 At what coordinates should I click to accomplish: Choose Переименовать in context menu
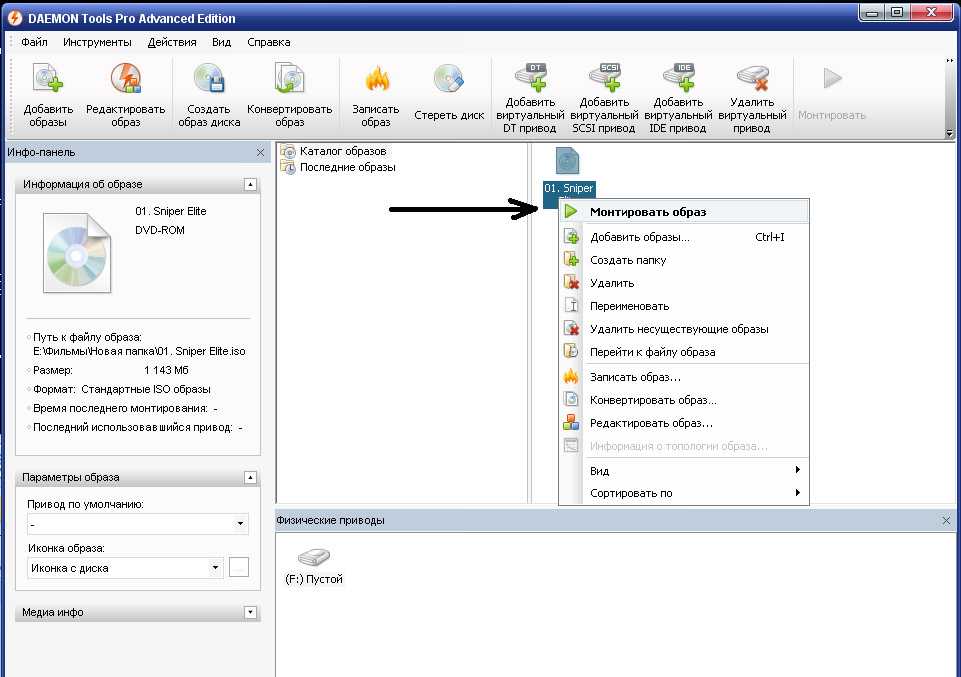684,306
